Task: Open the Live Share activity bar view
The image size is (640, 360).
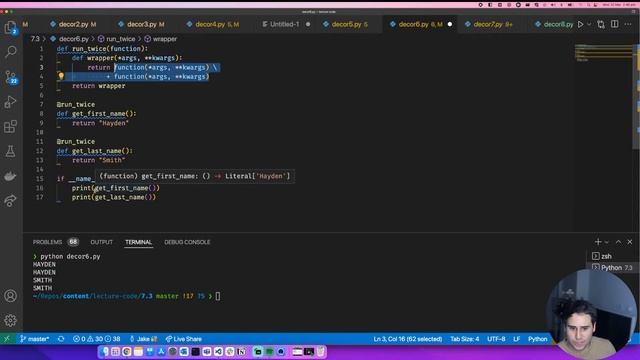Action: [11, 200]
